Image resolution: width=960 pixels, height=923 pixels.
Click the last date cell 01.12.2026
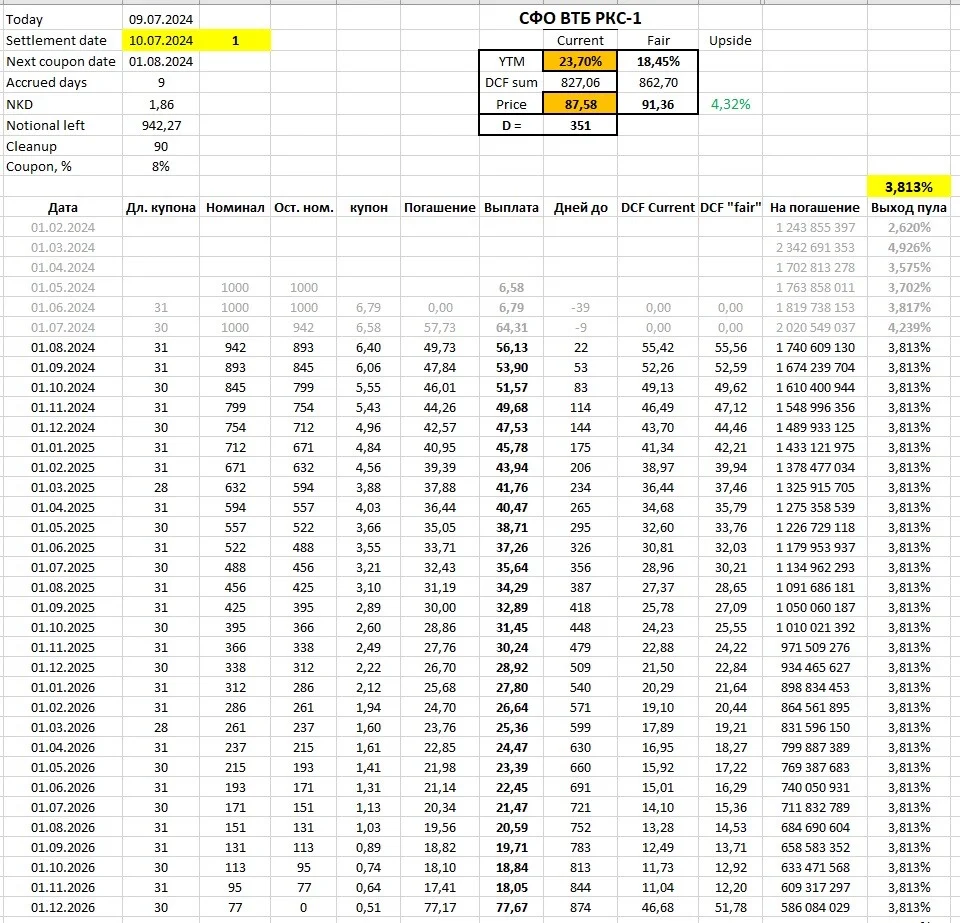[63, 908]
